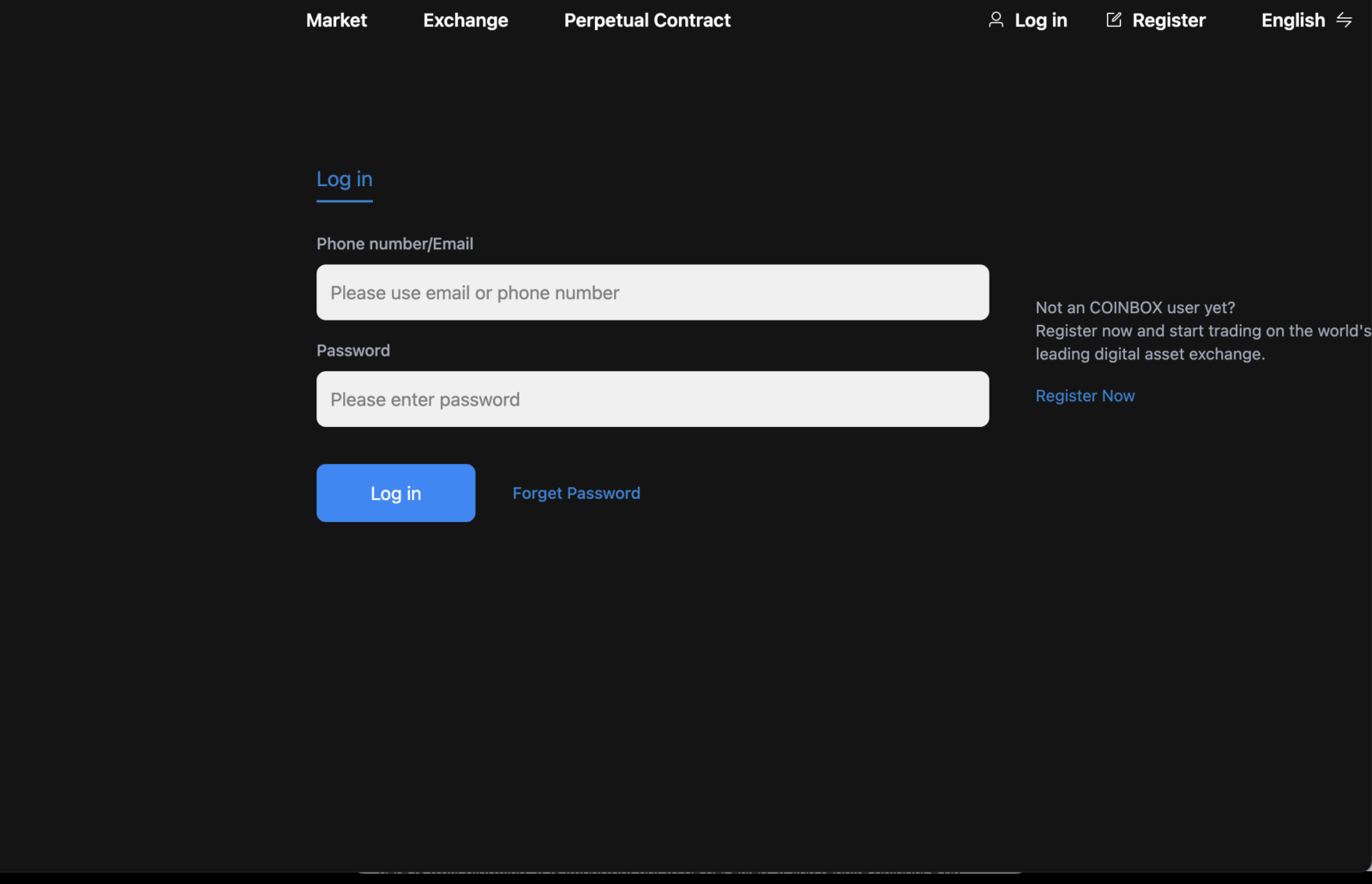Screen dimensions: 1372x884
Task: Click the Password field label
Action: (352, 351)
